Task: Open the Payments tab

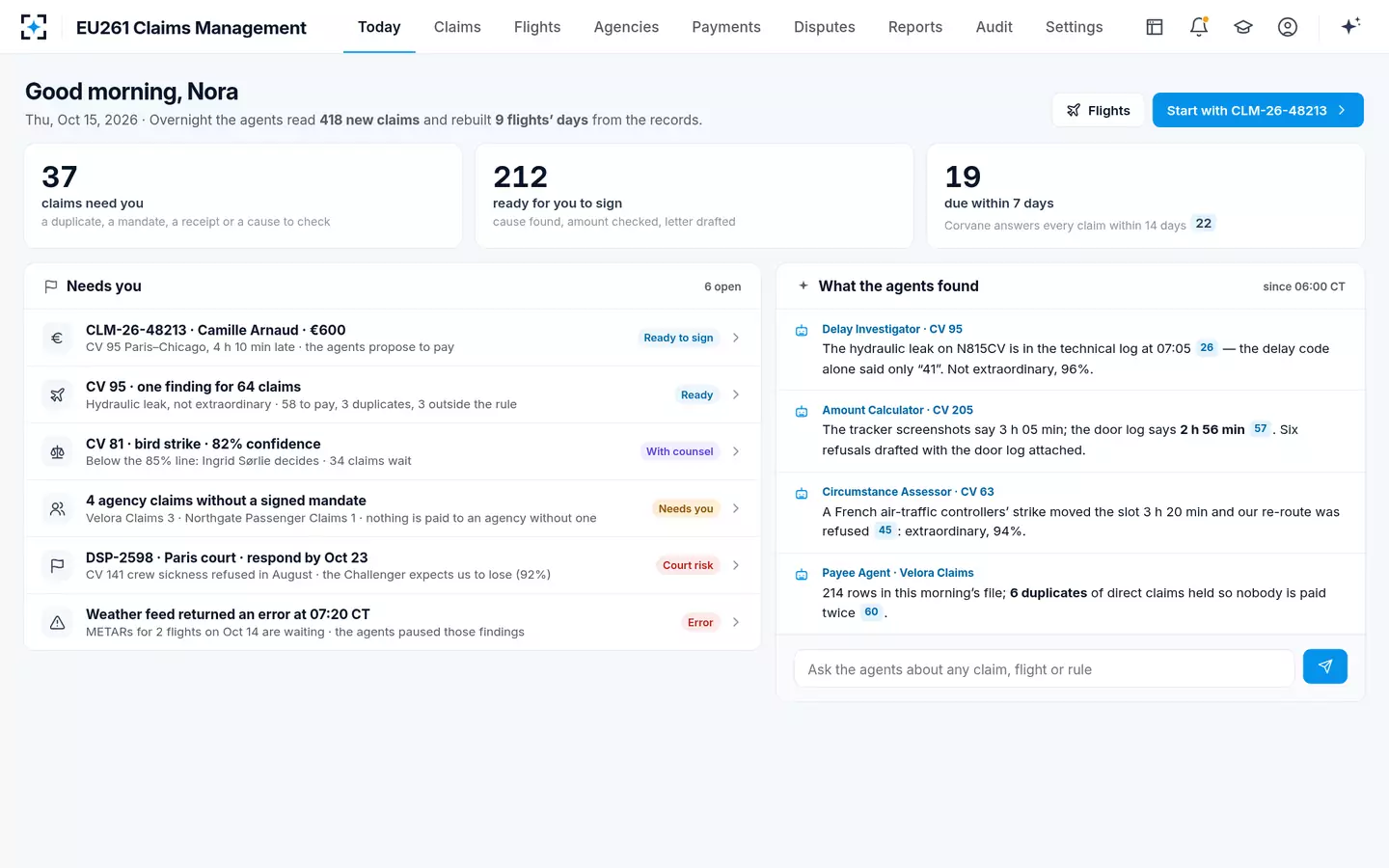Action: click(x=726, y=27)
